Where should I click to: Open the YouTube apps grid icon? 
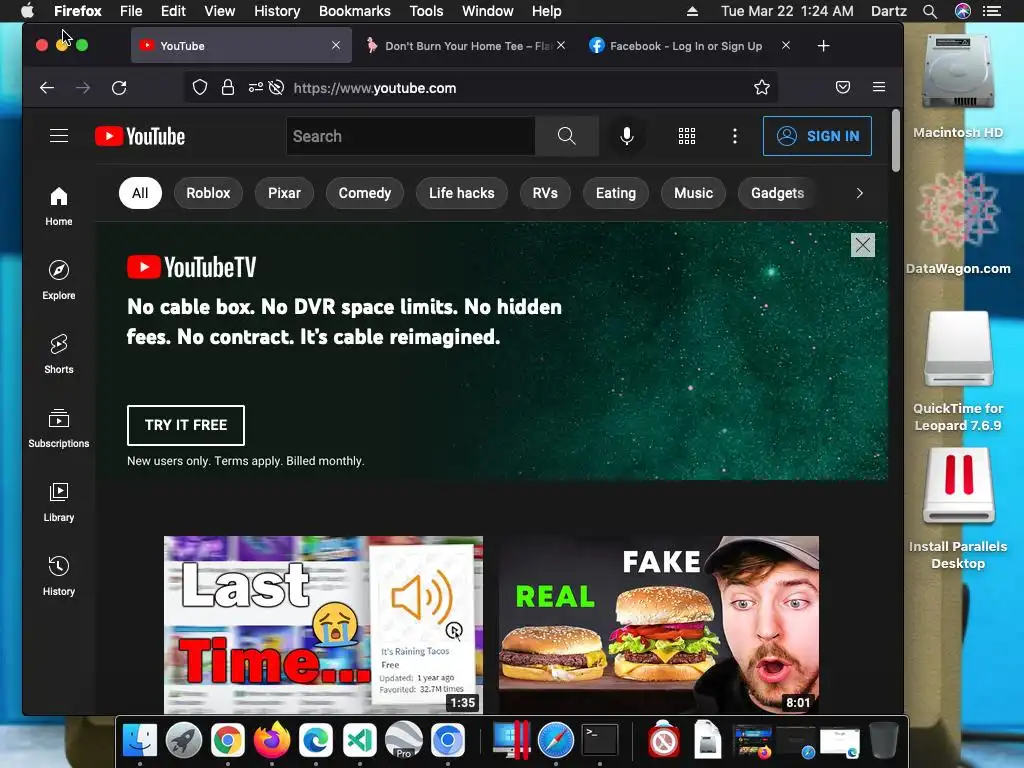[x=686, y=136]
